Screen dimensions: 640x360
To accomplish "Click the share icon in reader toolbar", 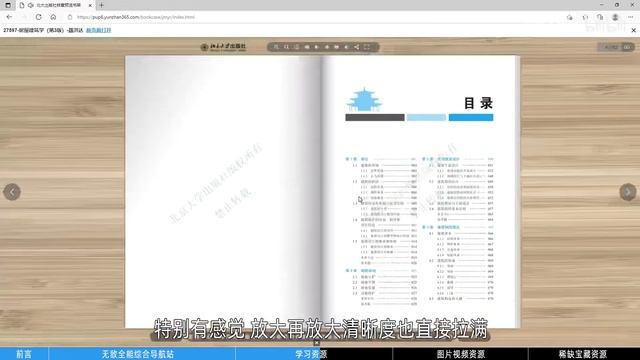I will pyautogui.click(x=356, y=47).
